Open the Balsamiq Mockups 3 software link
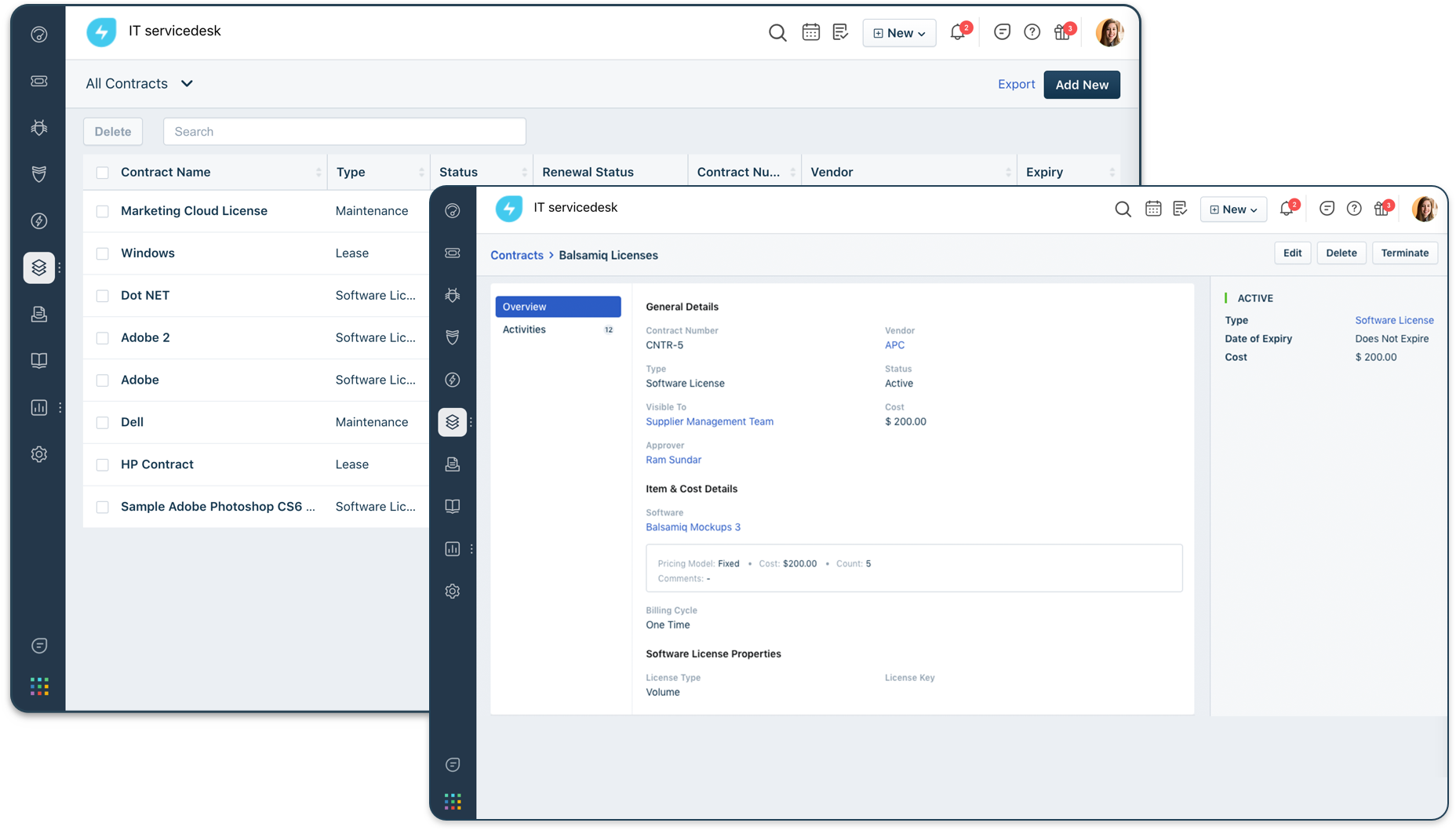1456x830 pixels. tap(693, 526)
